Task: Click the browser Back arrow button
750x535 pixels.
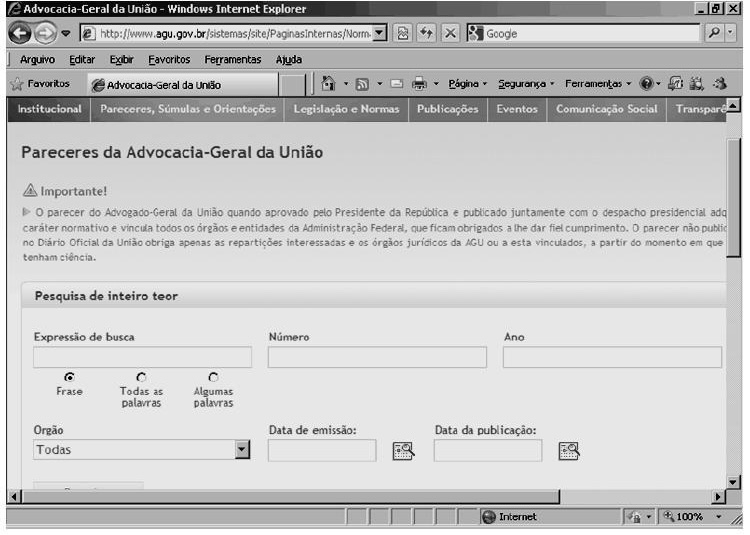Action: click(20, 33)
